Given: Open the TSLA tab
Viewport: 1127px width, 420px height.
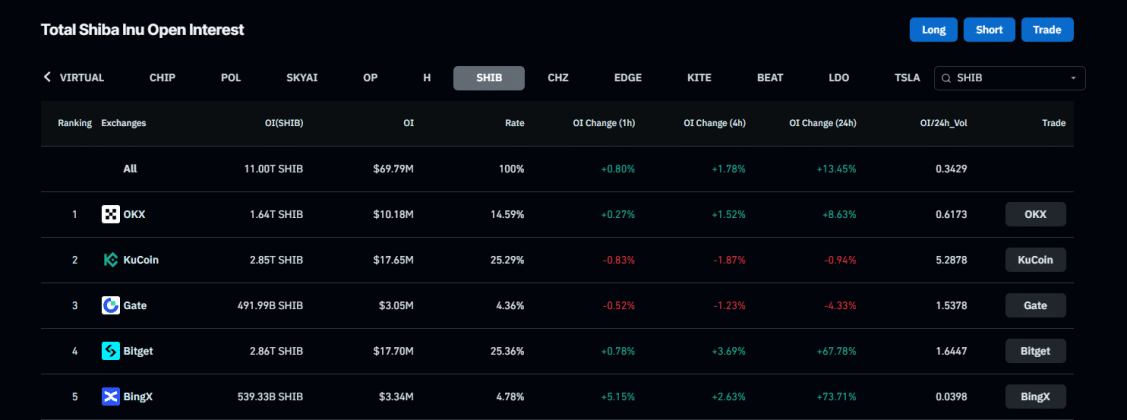Looking at the screenshot, I should [x=907, y=78].
